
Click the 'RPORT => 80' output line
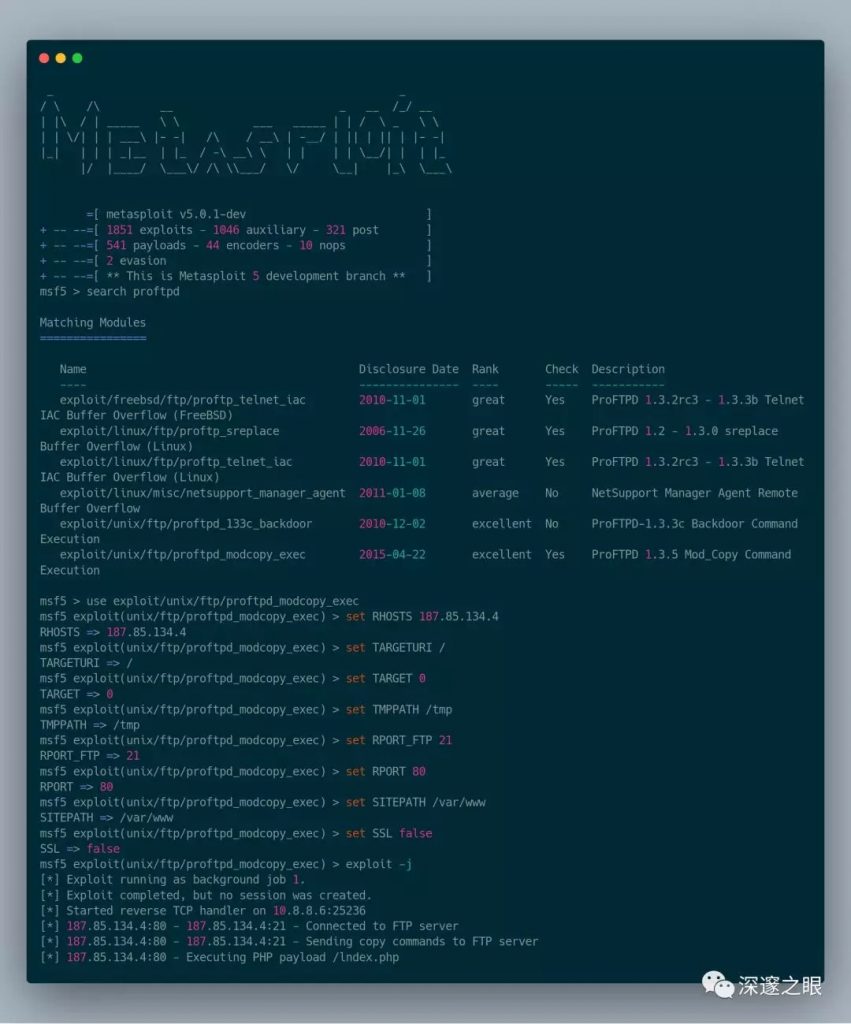(x=76, y=787)
